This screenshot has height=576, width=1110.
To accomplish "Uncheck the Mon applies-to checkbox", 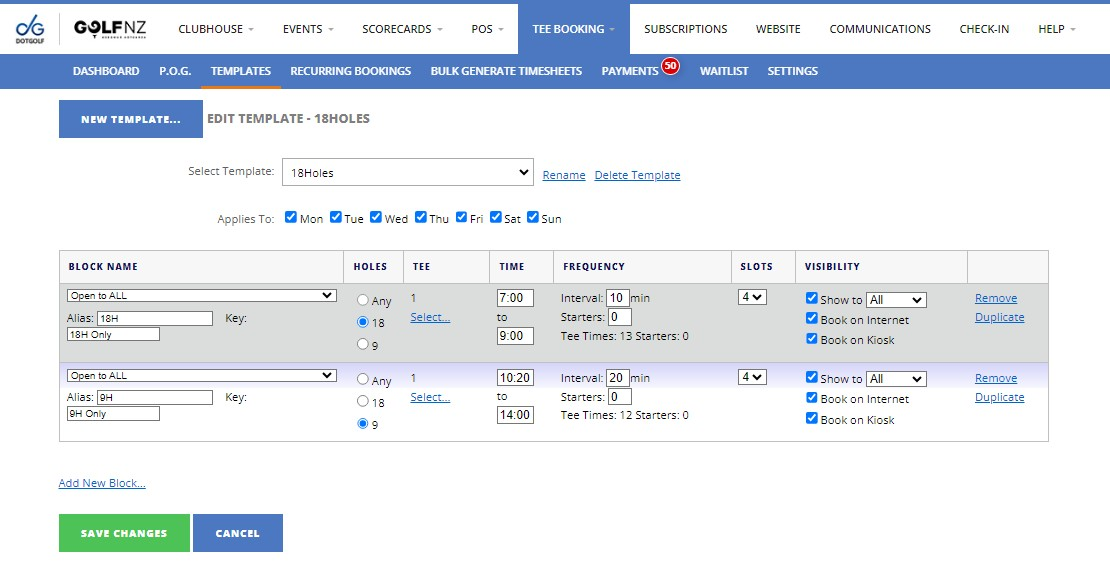I will [x=291, y=217].
